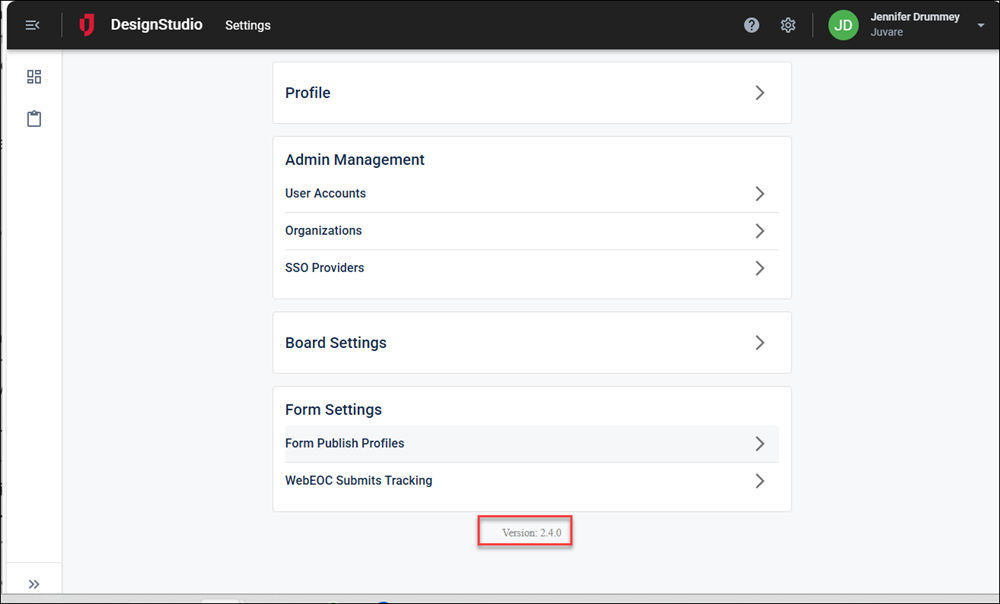Open the help question mark icon

click(x=752, y=25)
